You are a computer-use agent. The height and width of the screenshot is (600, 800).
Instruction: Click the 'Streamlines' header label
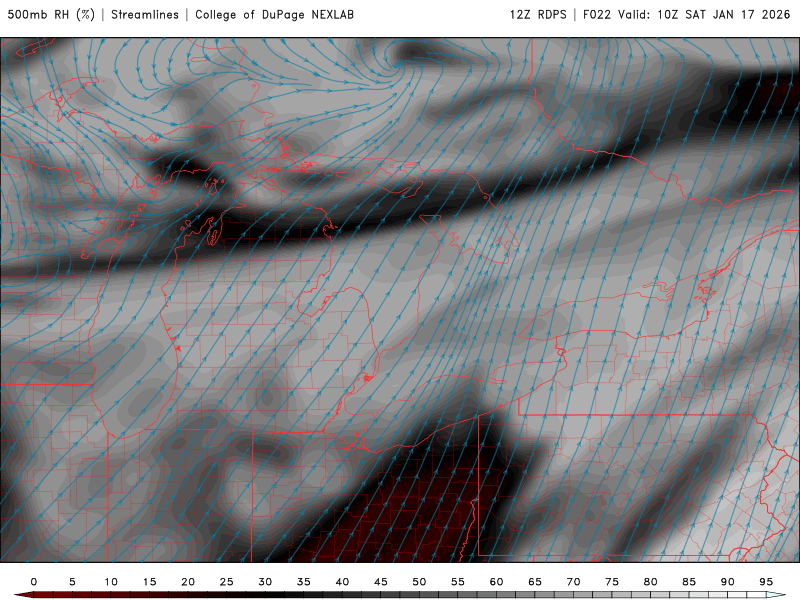[x=145, y=14]
